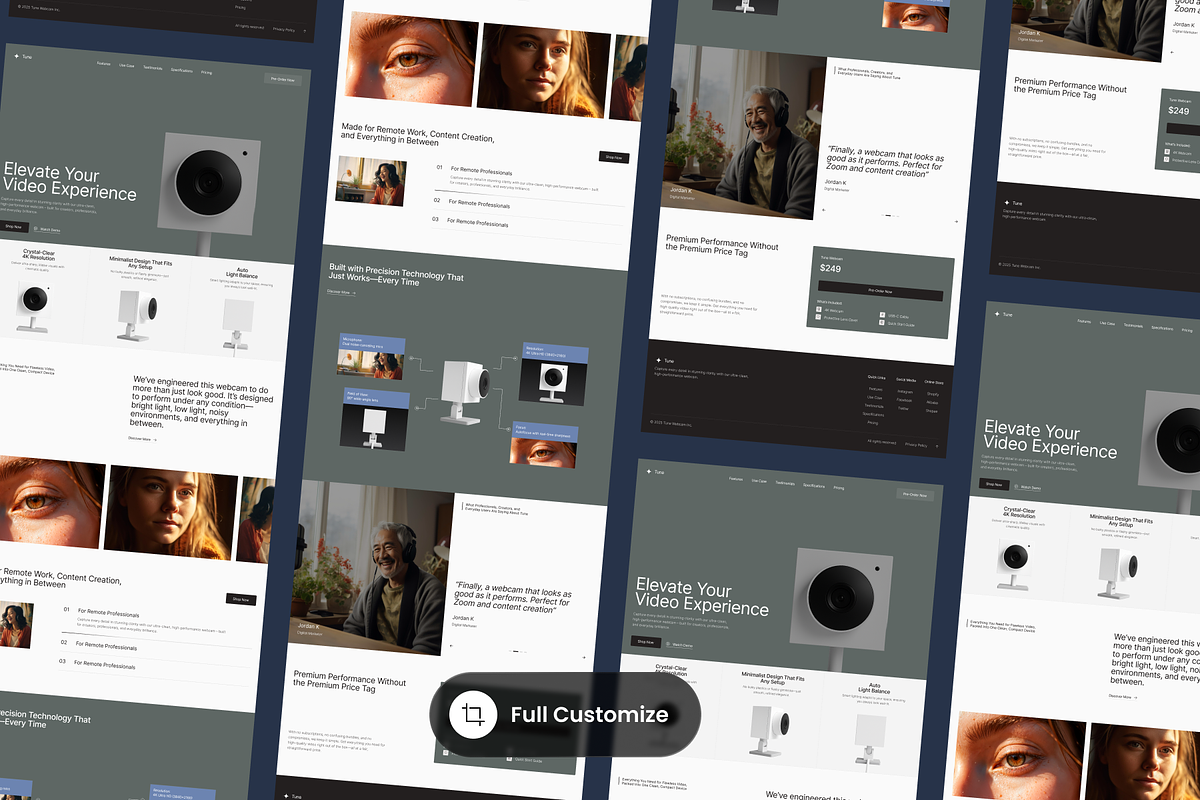Click the Instagram link under Social Media
The width and height of the screenshot is (1200, 800).
tap(905, 392)
